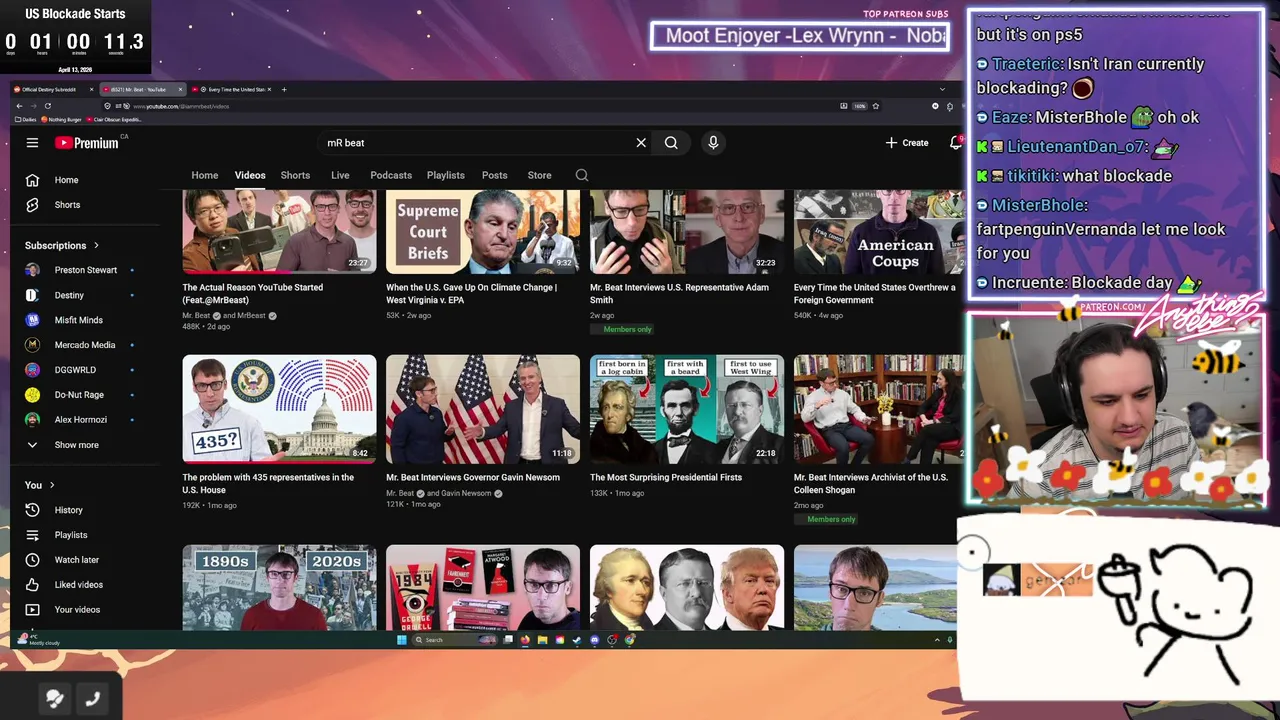
Task: Click the Create button
Action: [908, 143]
